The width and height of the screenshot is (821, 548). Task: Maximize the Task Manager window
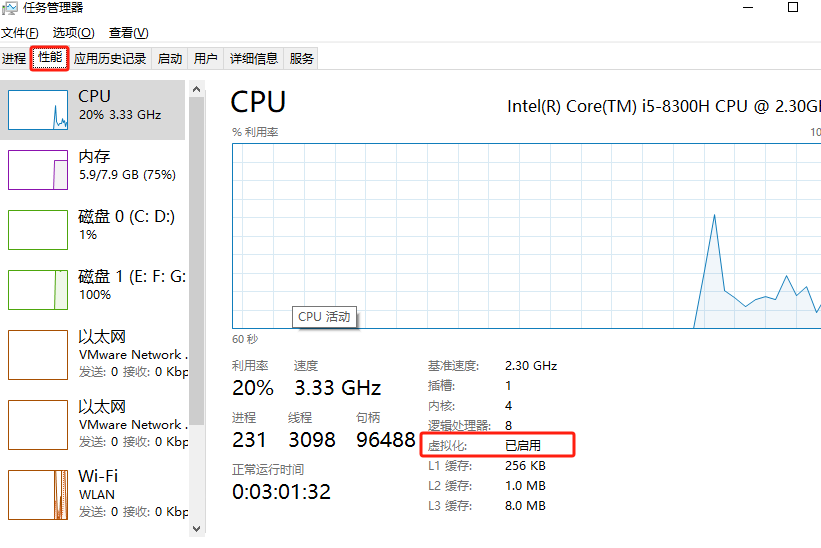coord(793,7)
